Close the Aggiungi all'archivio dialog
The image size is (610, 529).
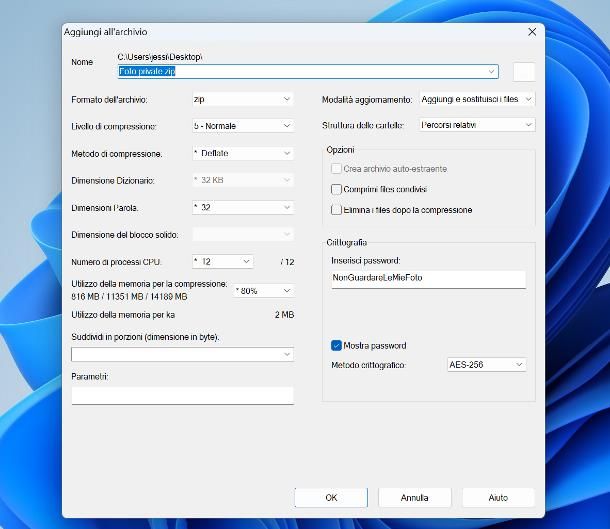tap(532, 32)
